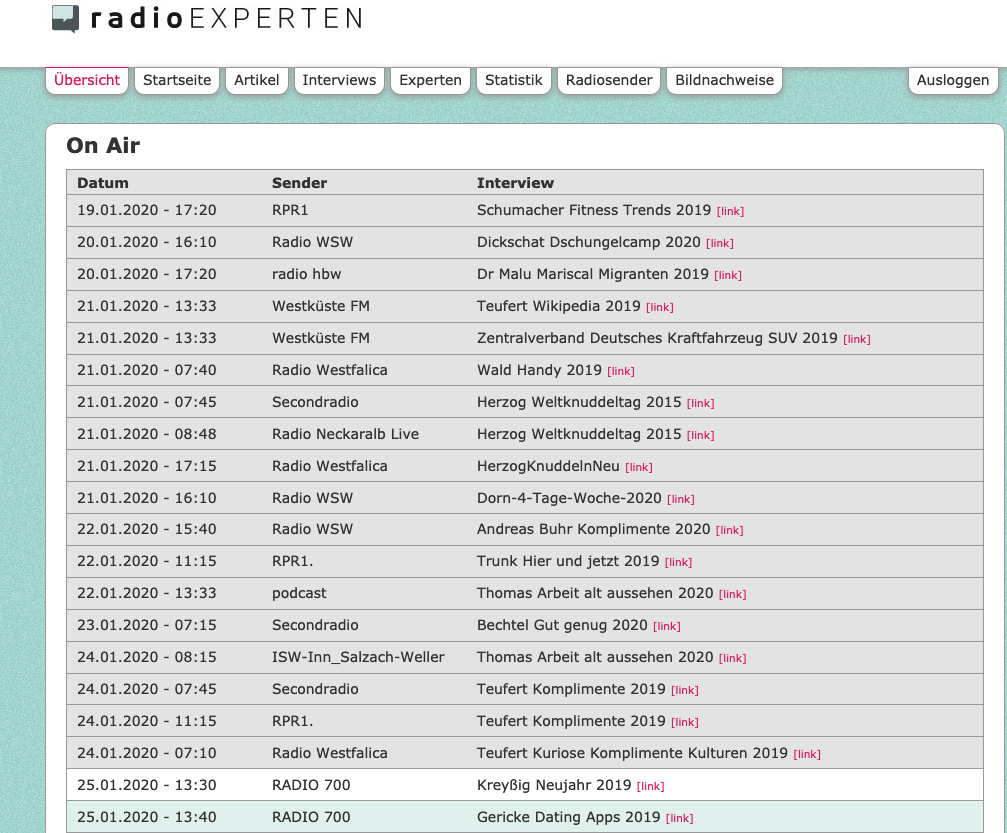Screen dimensions: 1007x833
Task: Open link for HerzogKnuddelnNeu
Action: tap(638, 468)
